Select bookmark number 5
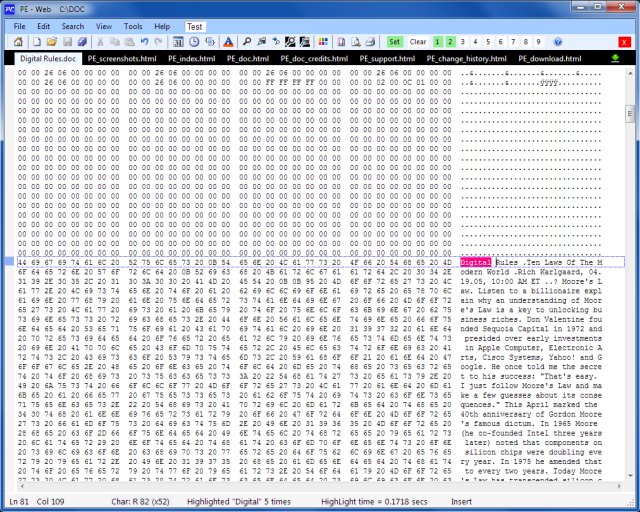Screen dimensions: 640x512 pyautogui.click(x=488, y=42)
